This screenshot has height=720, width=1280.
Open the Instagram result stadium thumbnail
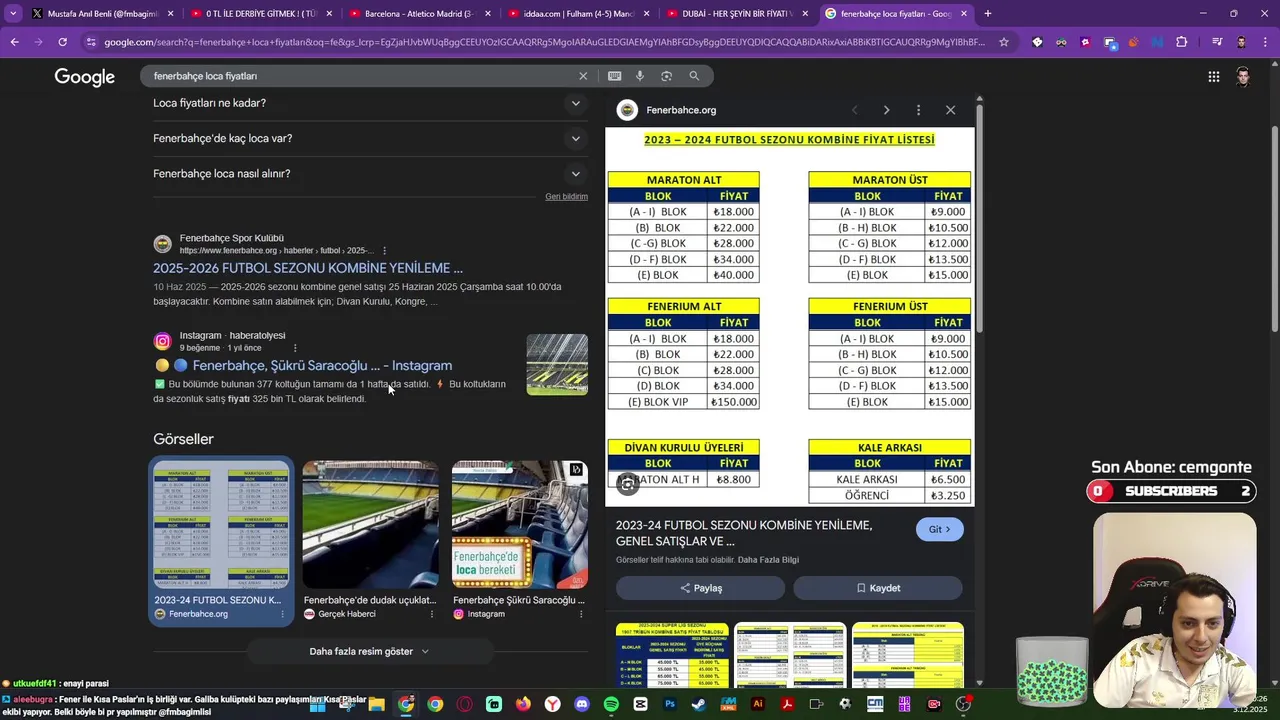coord(557,364)
